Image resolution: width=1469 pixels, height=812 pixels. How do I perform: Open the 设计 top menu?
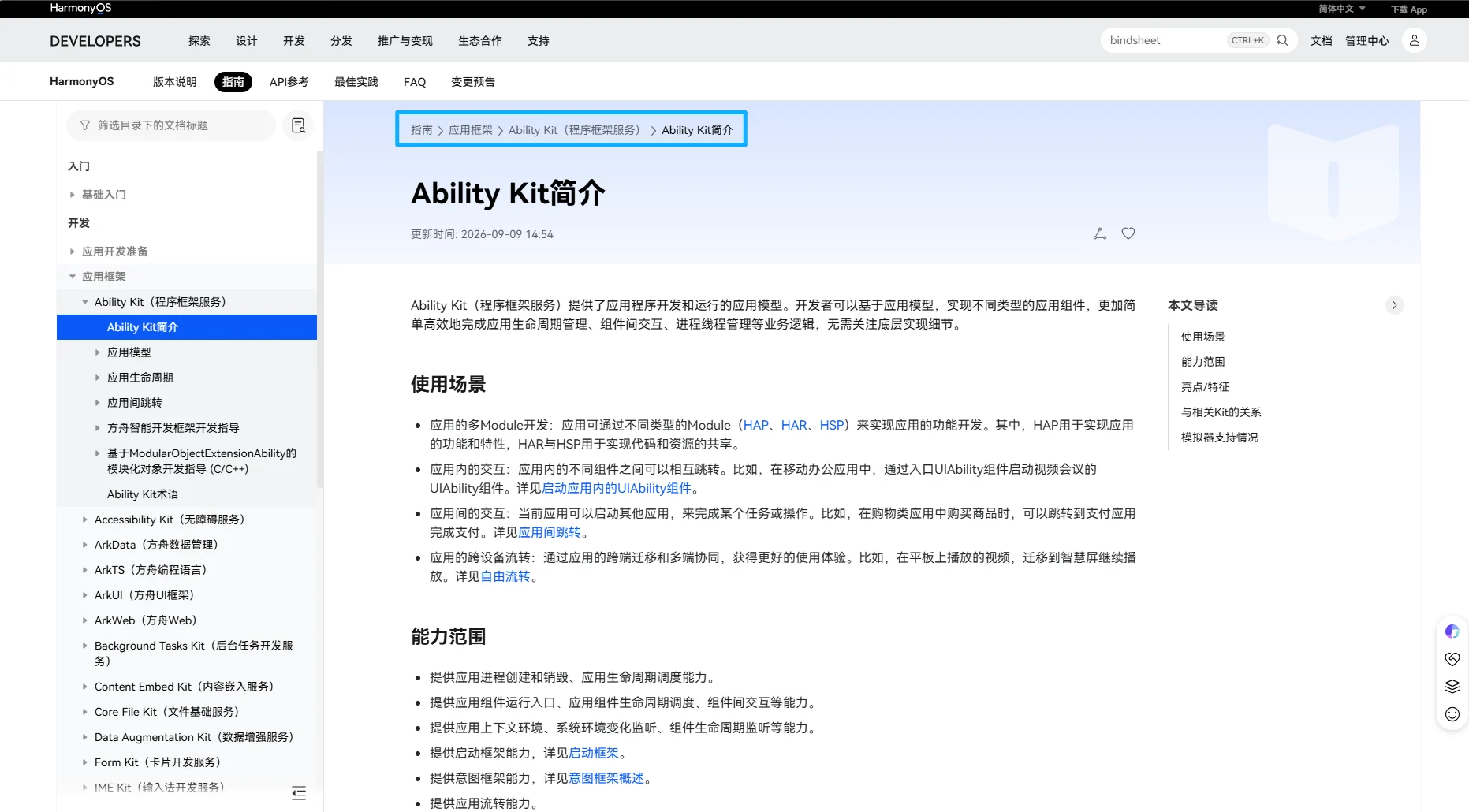click(247, 41)
